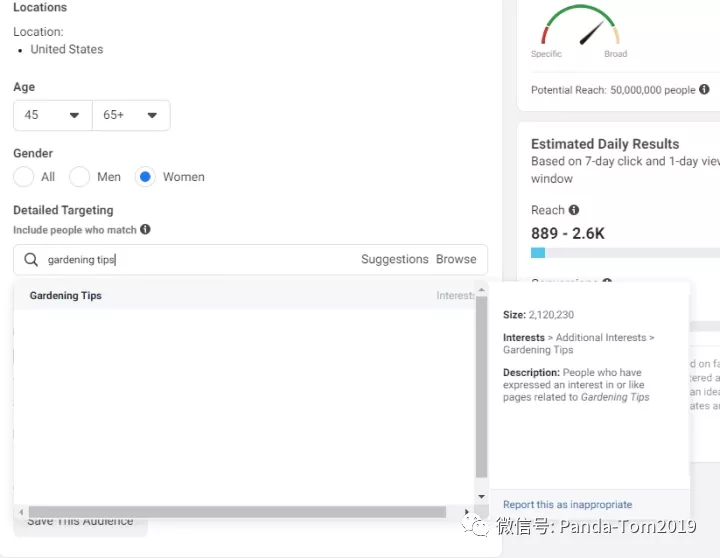Click info icon next to Potential Reach

[x=704, y=90]
